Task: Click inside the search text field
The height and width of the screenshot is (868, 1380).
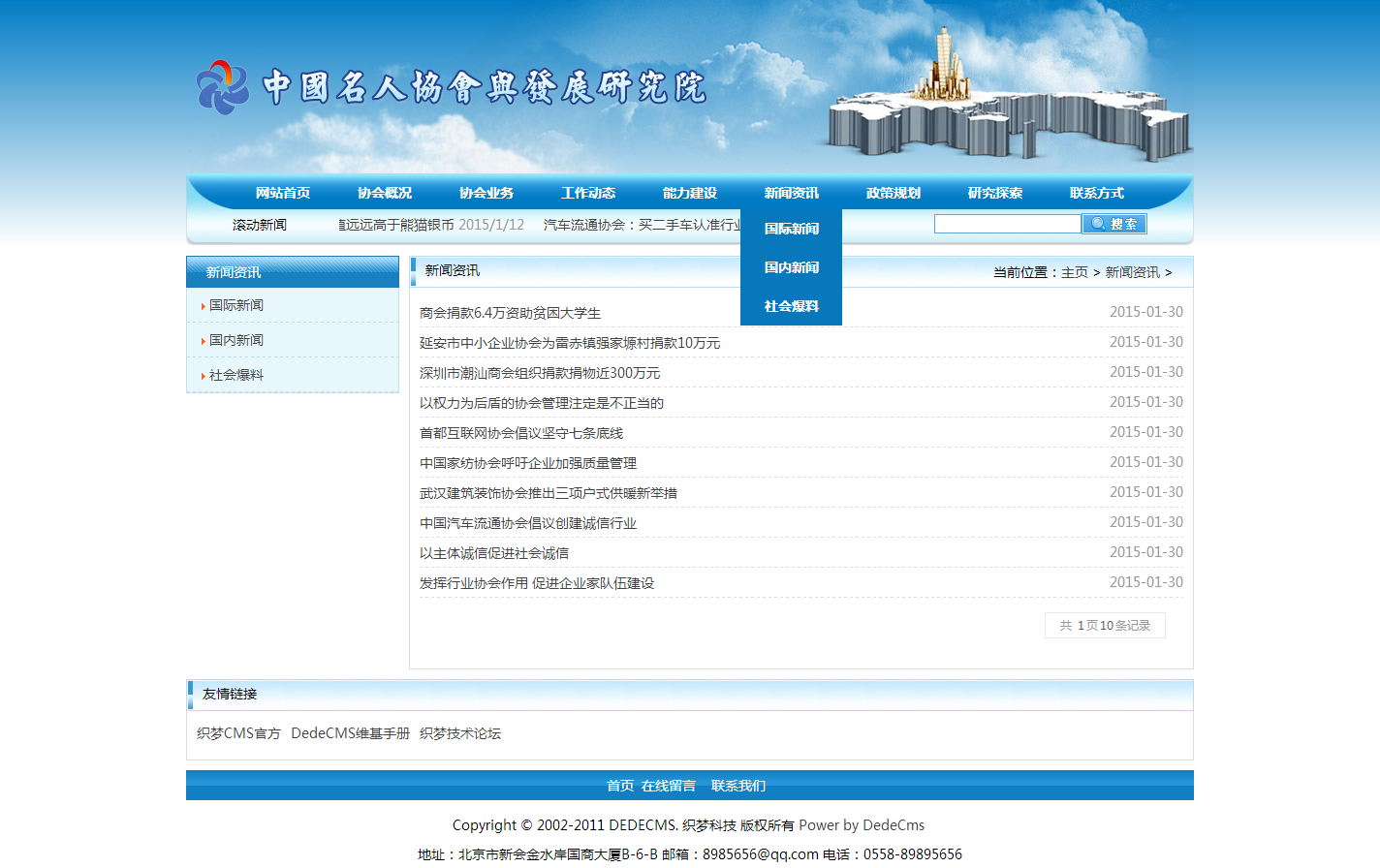Action: pos(1007,224)
